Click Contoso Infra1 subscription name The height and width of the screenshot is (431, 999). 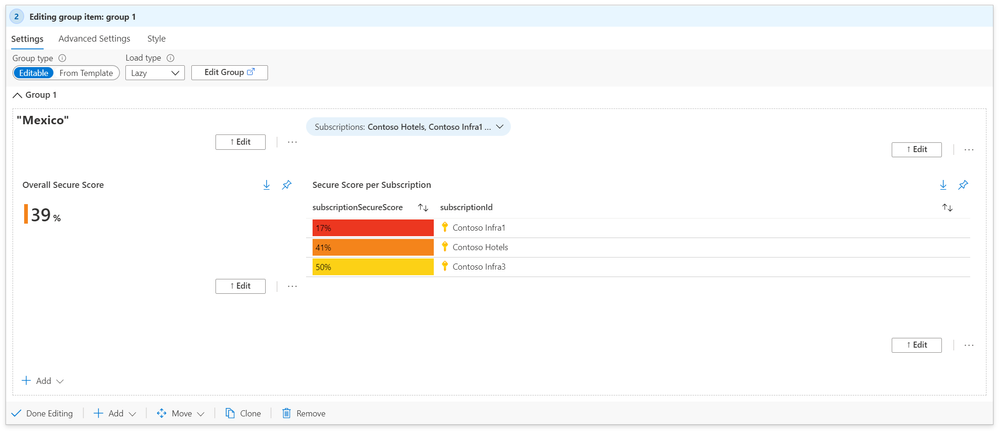tap(478, 228)
